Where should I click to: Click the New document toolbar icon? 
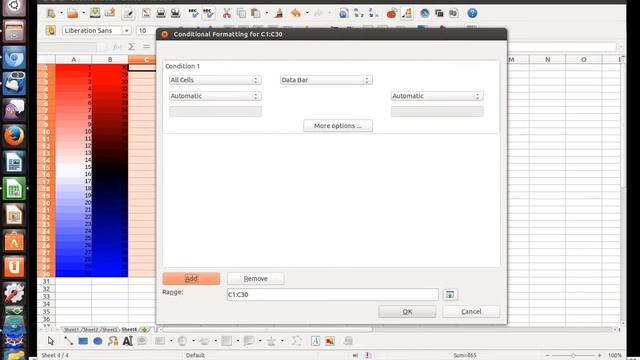(51, 13)
